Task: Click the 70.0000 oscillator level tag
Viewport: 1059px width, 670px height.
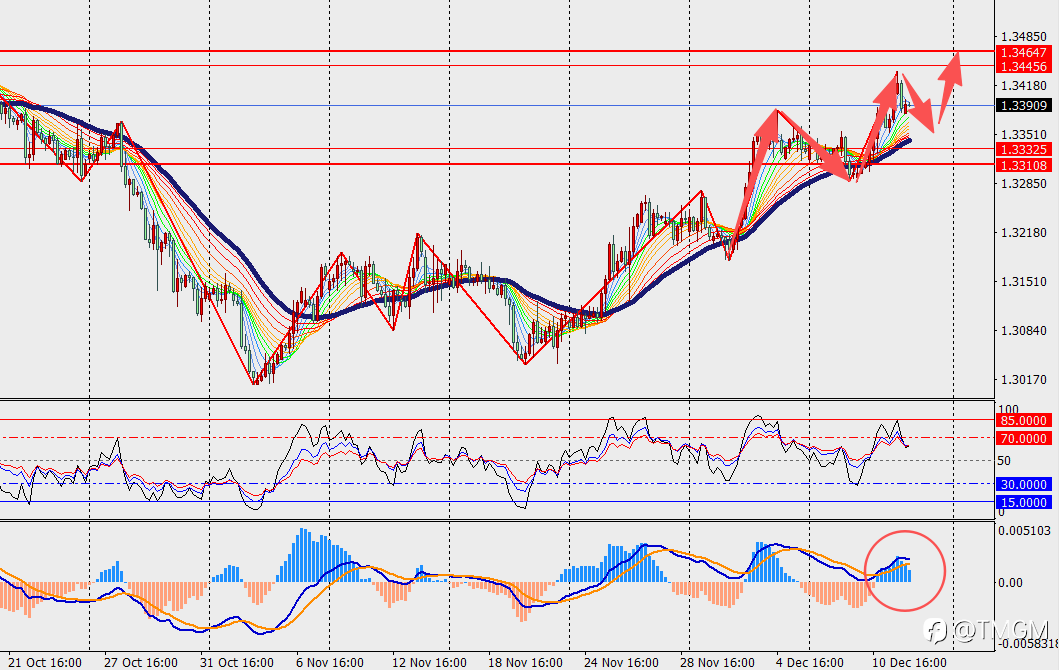Action: click(1024, 439)
